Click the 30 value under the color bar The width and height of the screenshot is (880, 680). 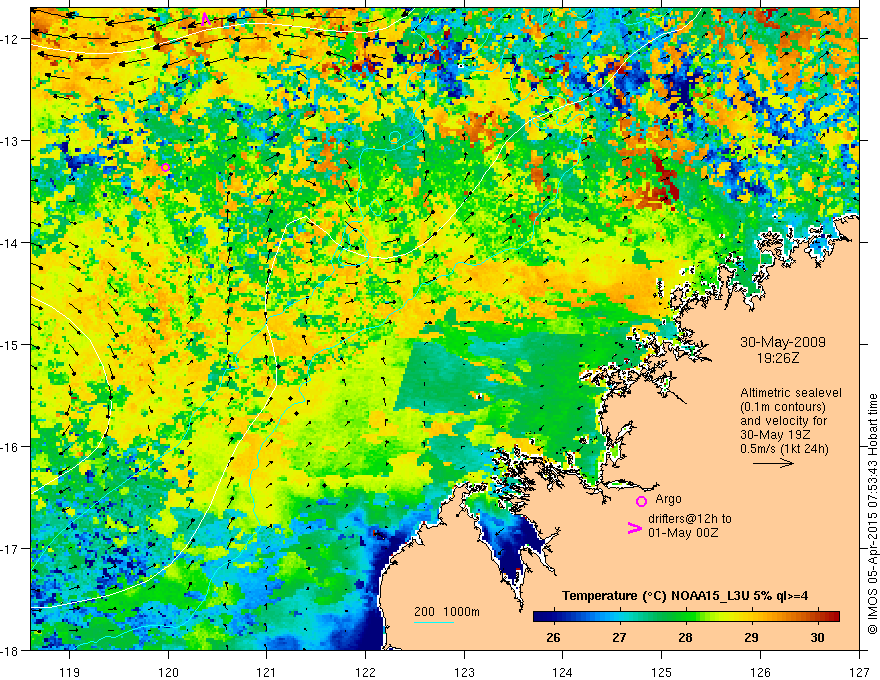(x=818, y=637)
